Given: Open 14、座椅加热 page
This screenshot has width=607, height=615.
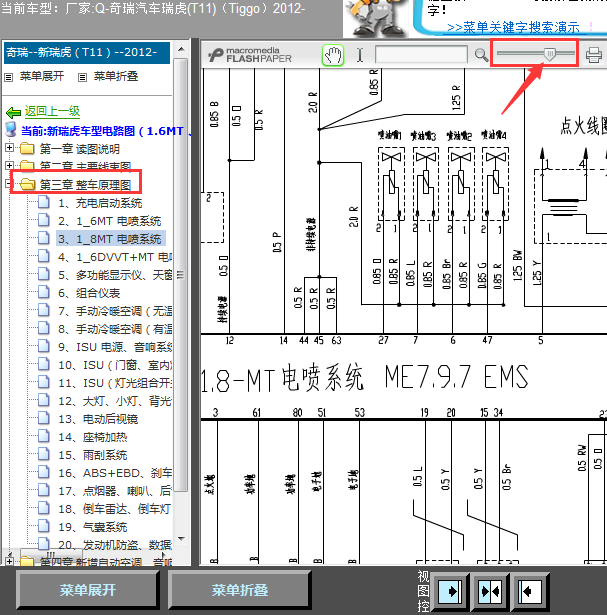Looking at the screenshot, I should click(93, 437).
